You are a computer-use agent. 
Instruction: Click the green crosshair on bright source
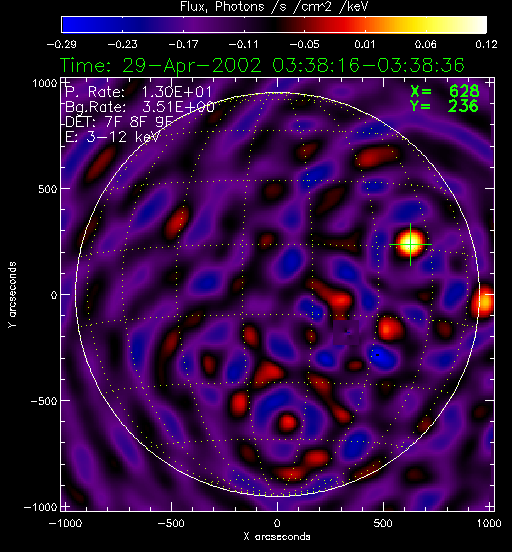point(410,244)
